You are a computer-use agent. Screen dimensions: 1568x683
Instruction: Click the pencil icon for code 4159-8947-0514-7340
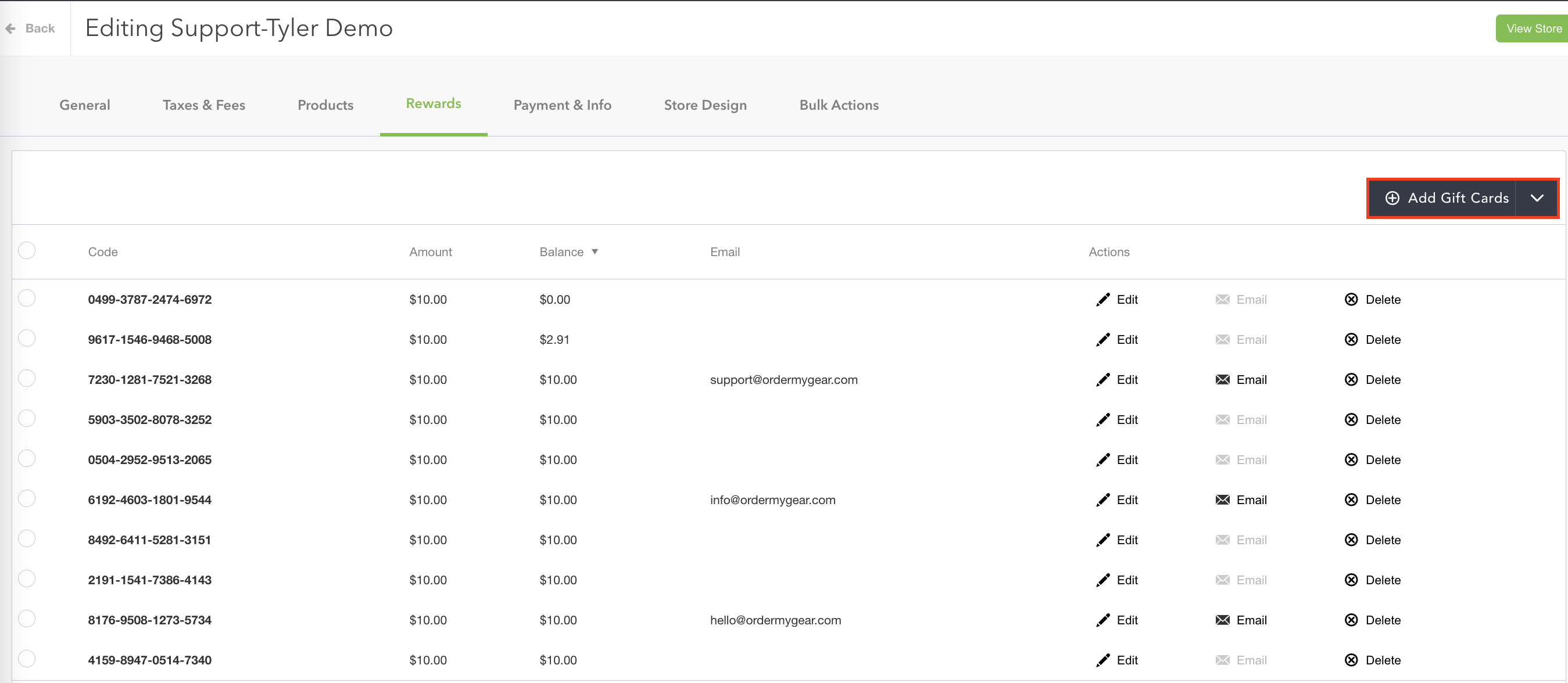tap(1102, 660)
